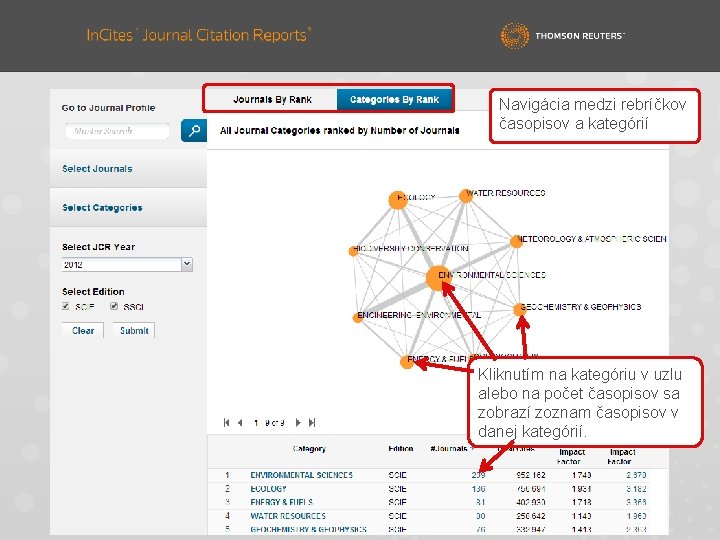Select the Ecology node in the graph
The height and width of the screenshot is (540, 720).
click(x=398, y=200)
